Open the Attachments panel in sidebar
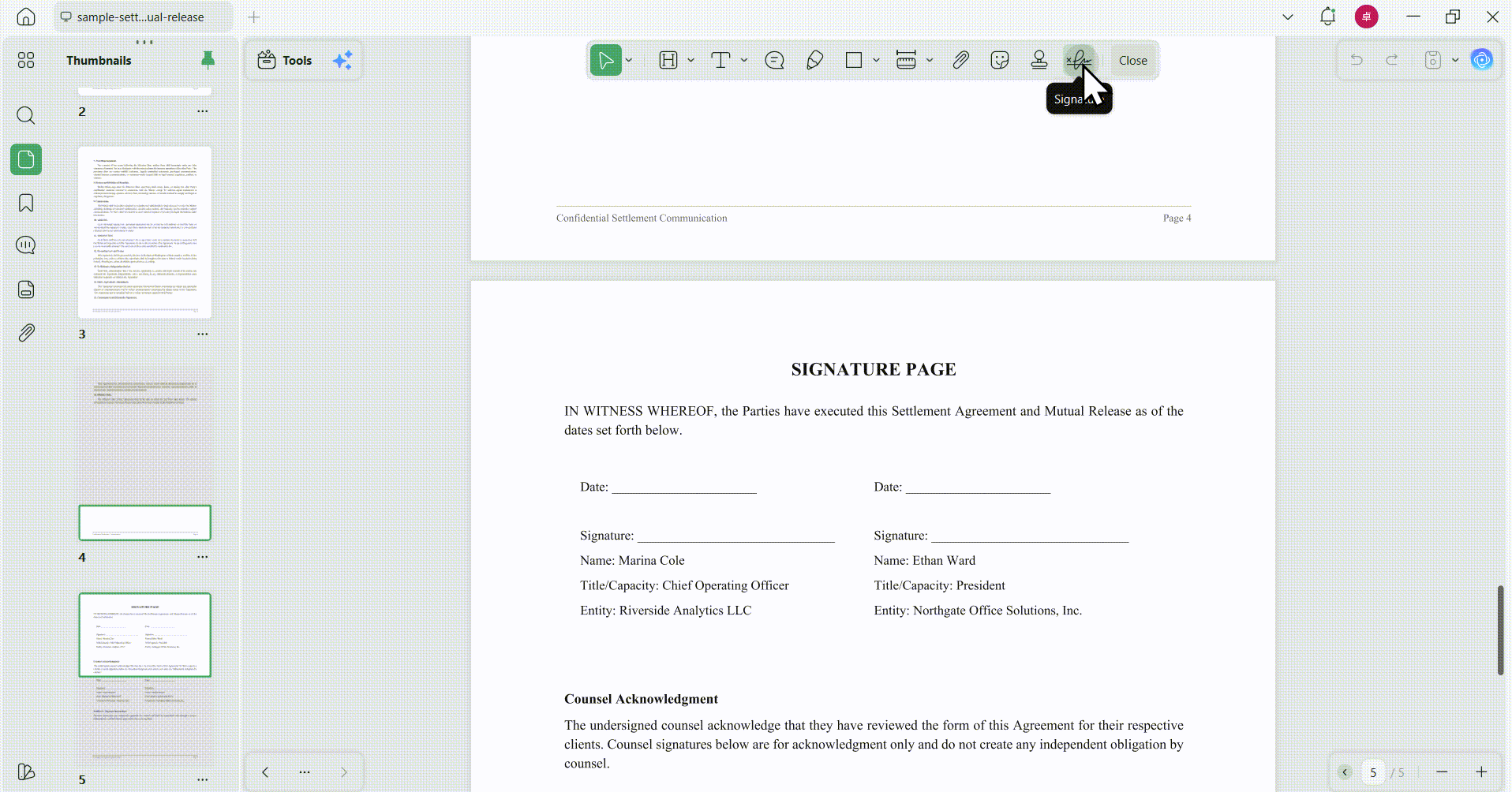Viewport: 1512px width, 792px height. tap(26, 333)
